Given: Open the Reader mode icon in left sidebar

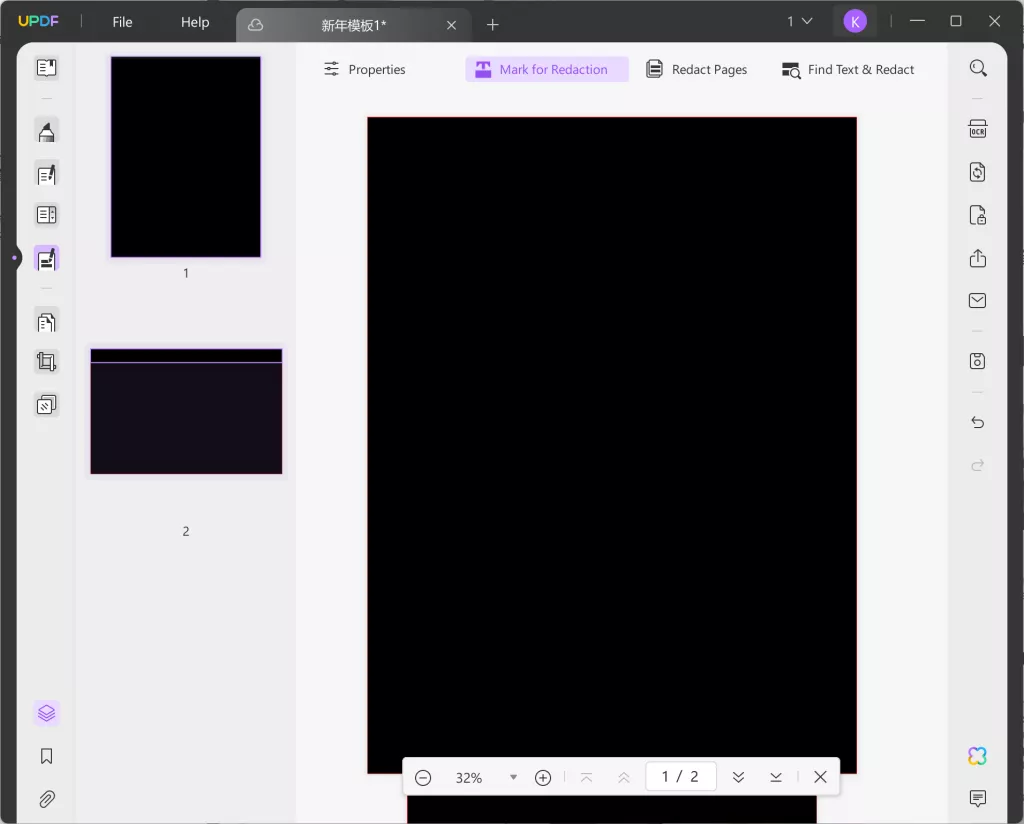Looking at the screenshot, I should coord(46,68).
